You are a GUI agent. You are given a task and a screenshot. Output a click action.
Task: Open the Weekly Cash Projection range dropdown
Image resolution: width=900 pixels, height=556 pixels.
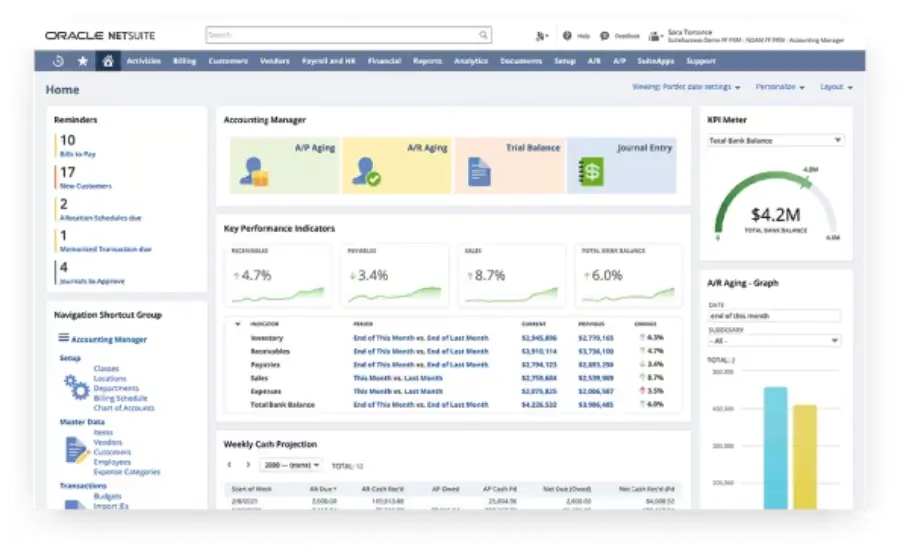tap(292, 465)
